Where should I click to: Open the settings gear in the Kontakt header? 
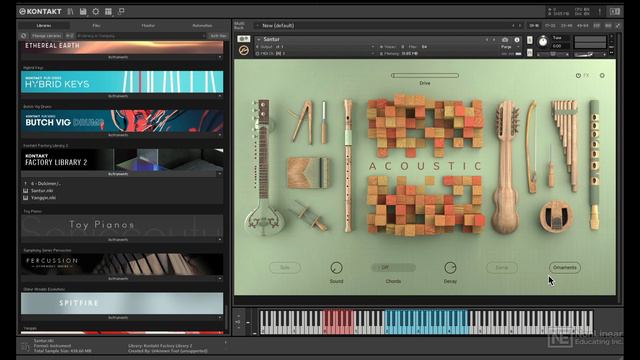point(96,11)
